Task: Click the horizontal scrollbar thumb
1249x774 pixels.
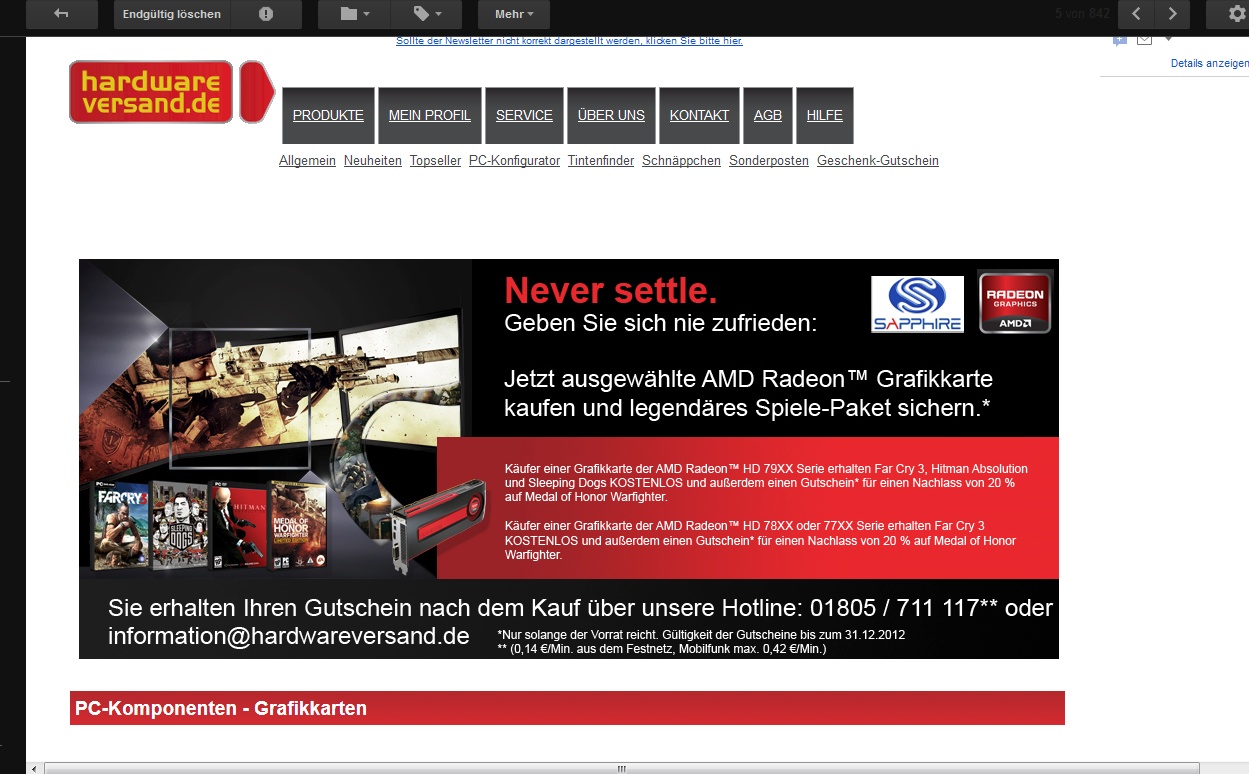Action: point(621,768)
